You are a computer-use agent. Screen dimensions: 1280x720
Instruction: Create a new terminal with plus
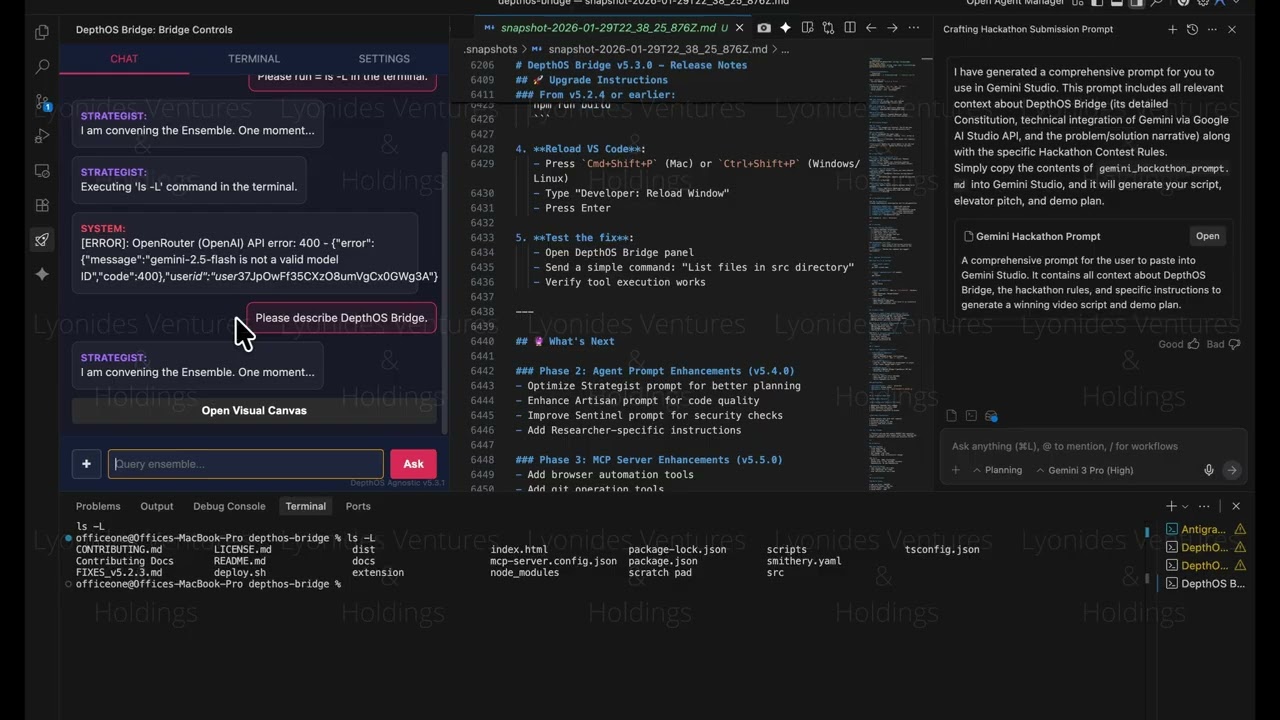click(1171, 507)
